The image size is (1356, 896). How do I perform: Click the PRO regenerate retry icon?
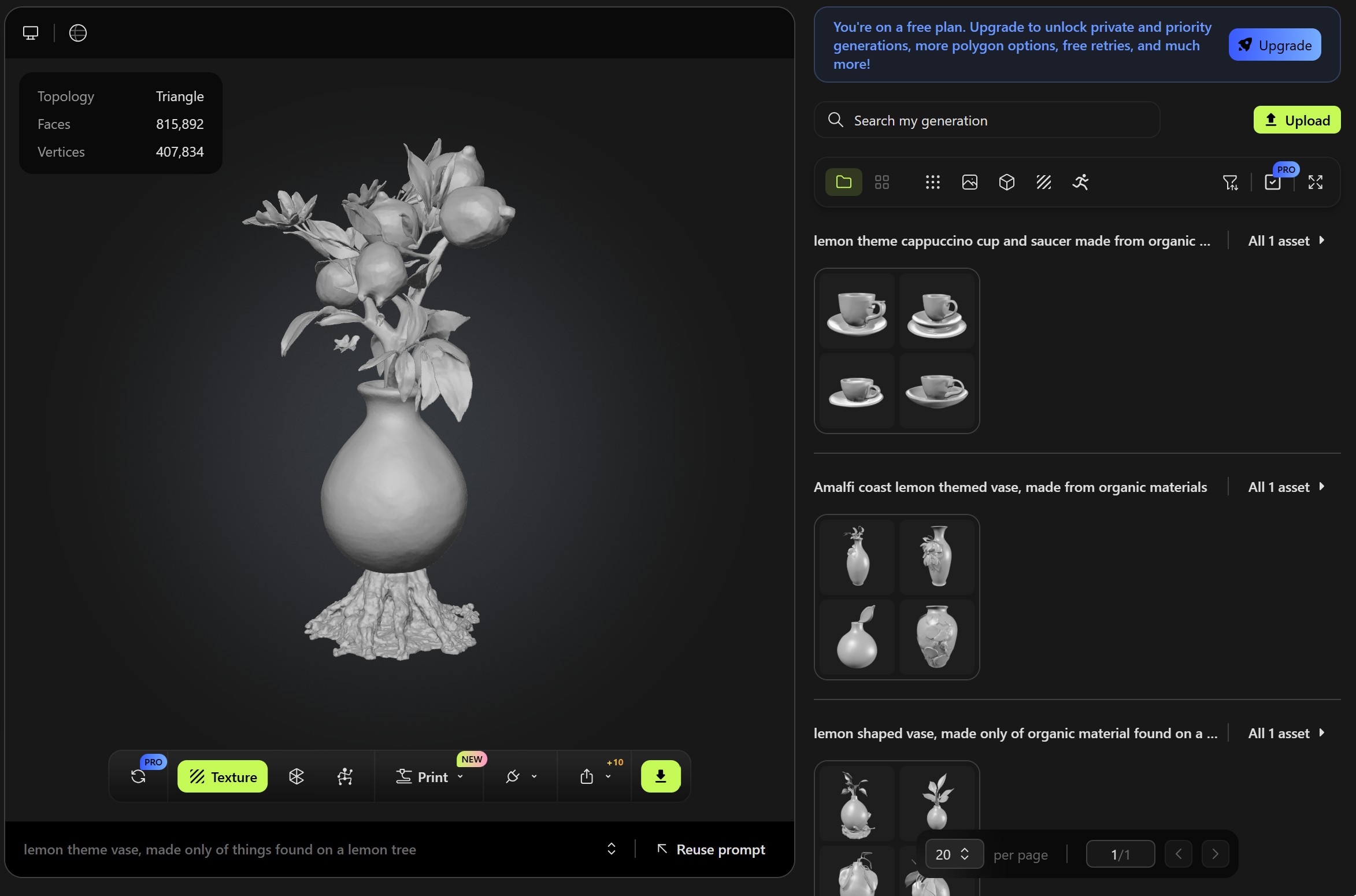pos(138,776)
